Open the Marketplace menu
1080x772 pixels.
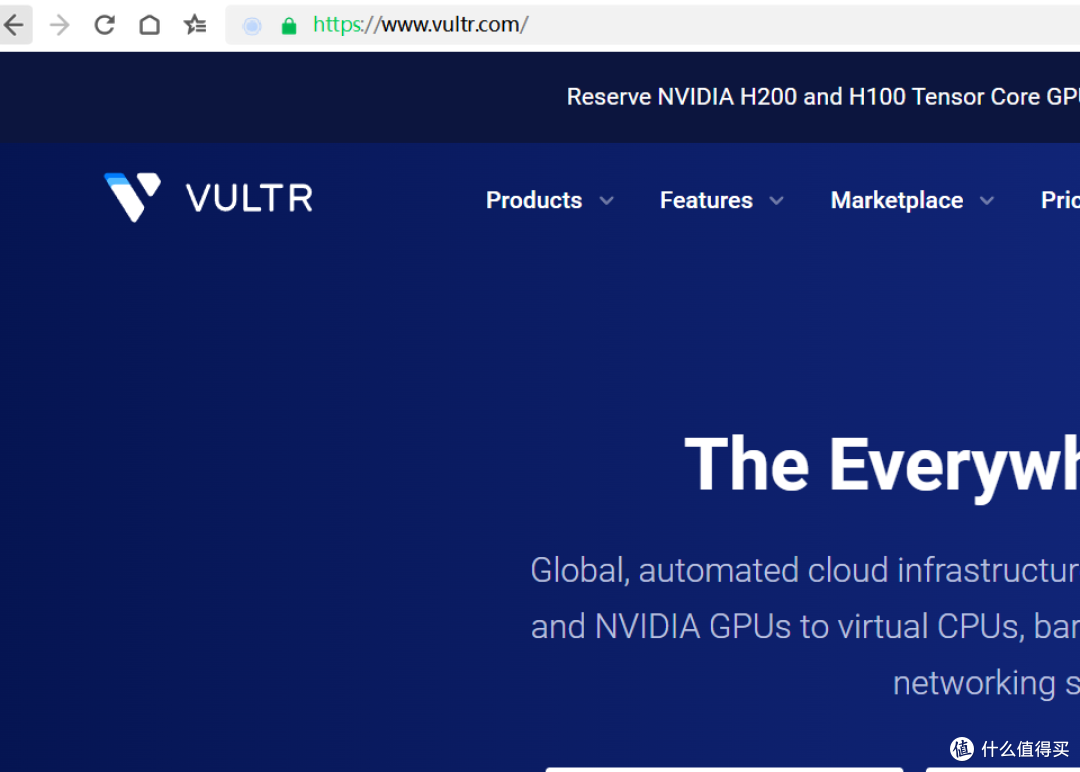pos(897,200)
